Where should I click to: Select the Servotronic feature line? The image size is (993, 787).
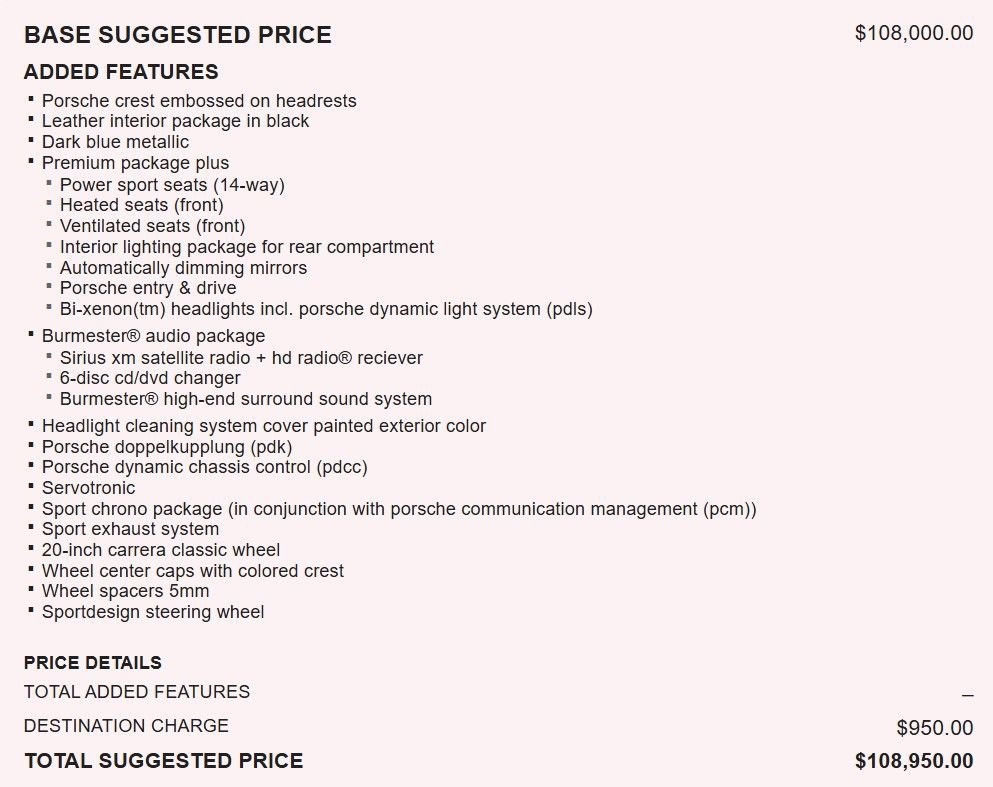tap(89, 488)
